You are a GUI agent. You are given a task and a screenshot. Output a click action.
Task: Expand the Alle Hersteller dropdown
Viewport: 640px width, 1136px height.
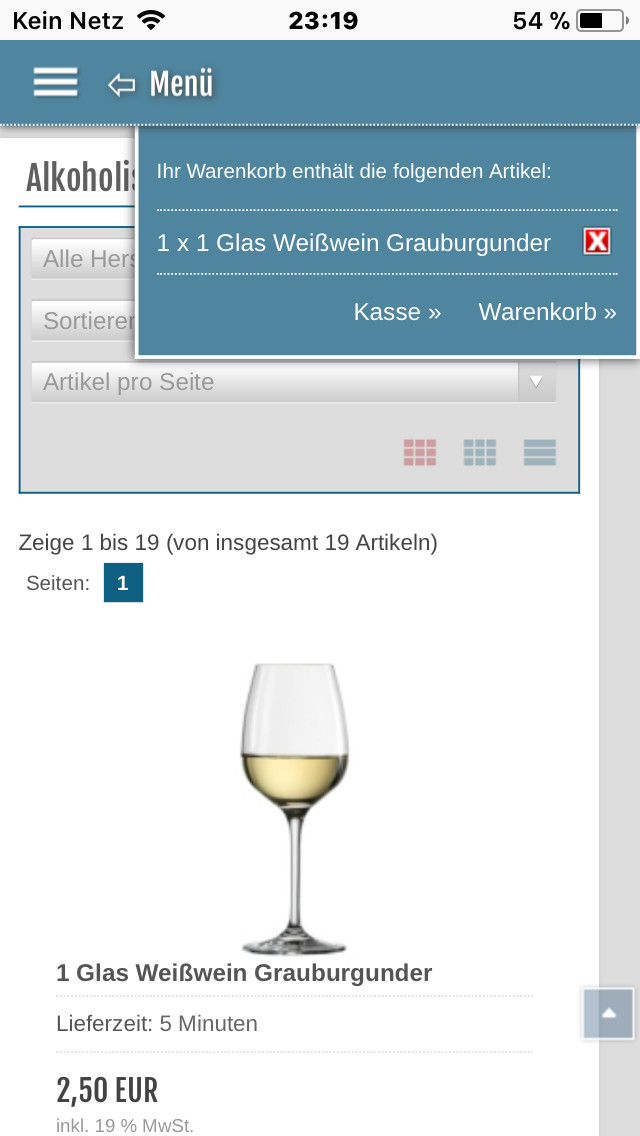click(x=83, y=259)
